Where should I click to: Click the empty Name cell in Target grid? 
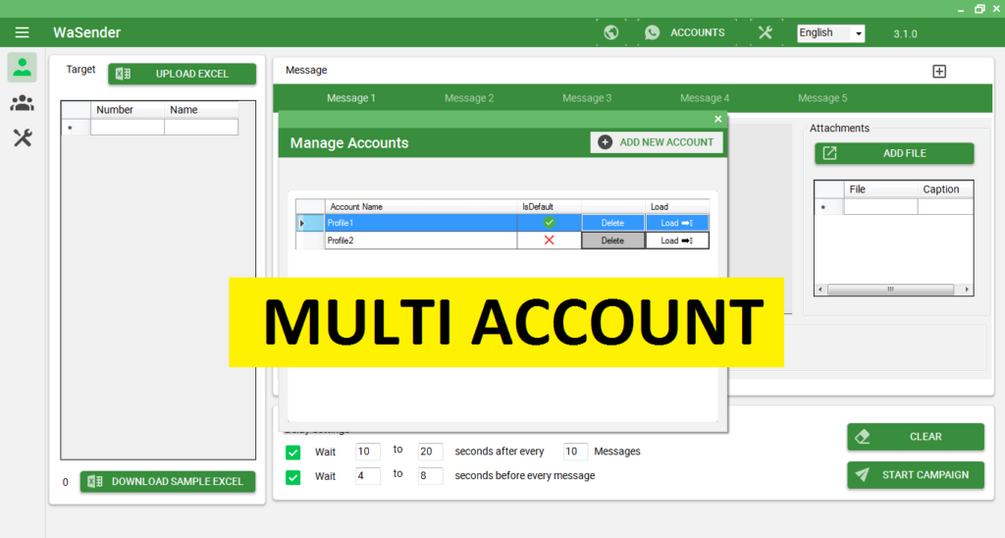(x=201, y=127)
